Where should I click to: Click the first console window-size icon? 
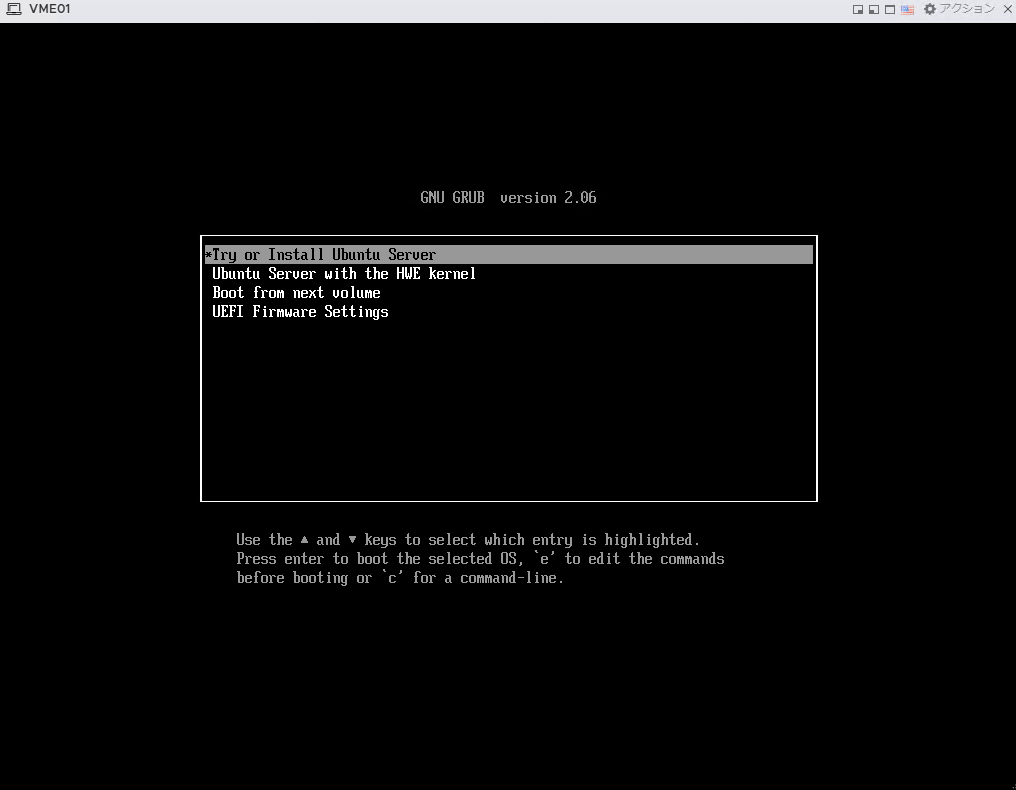858,10
